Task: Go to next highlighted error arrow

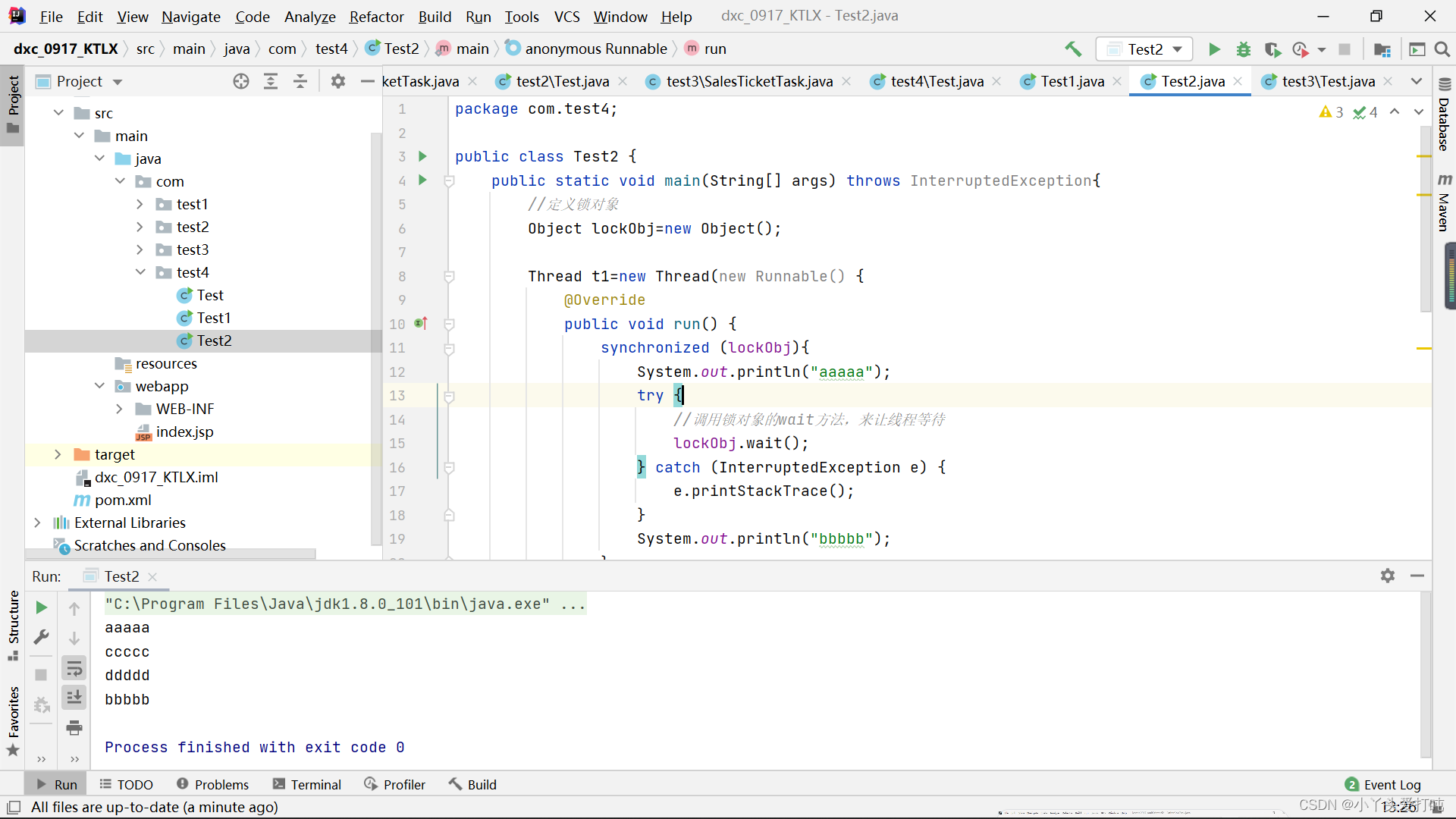Action: pyautogui.click(x=1418, y=111)
